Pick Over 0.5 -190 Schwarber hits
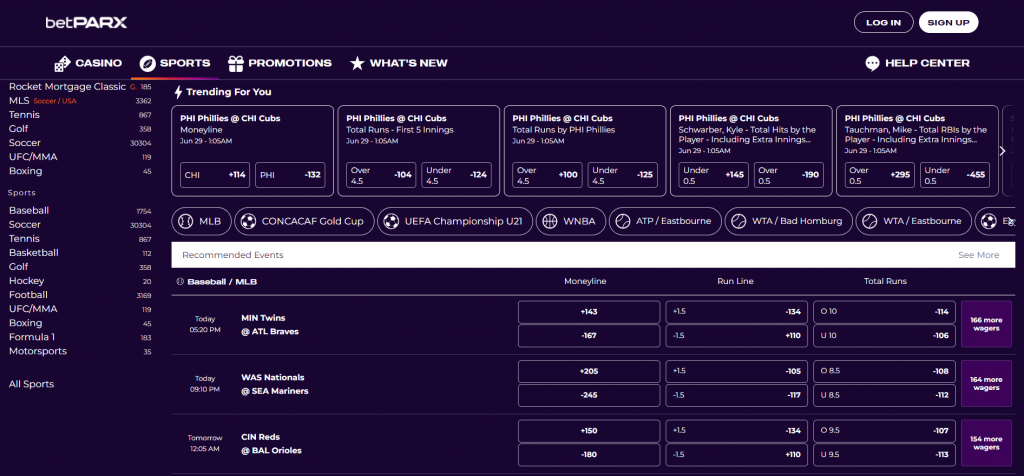The width and height of the screenshot is (1024, 476). (x=789, y=175)
